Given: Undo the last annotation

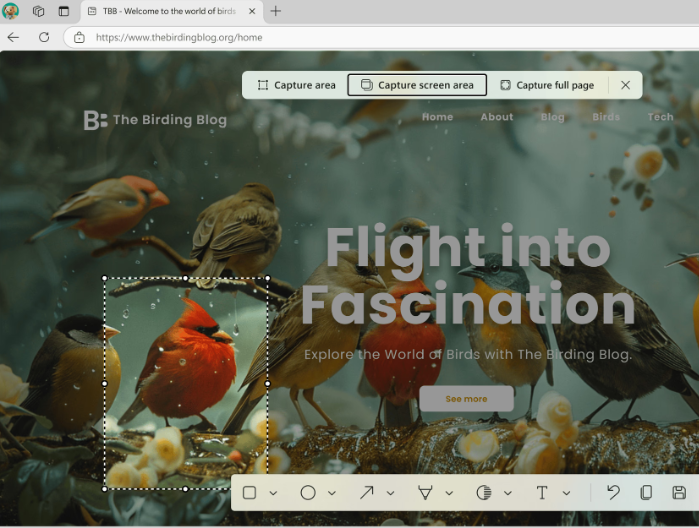Looking at the screenshot, I should pyautogui.click(x=613, y=493).
